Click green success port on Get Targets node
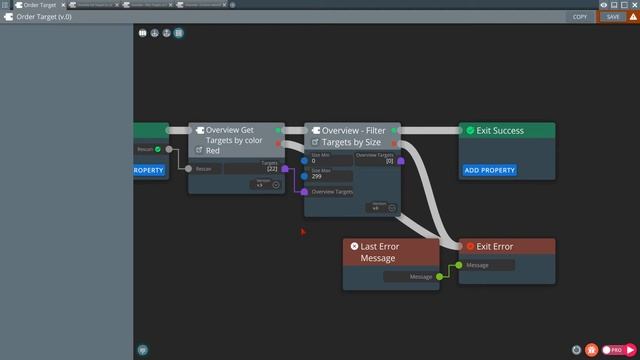The image size is (640, 360). coord(278,130)
